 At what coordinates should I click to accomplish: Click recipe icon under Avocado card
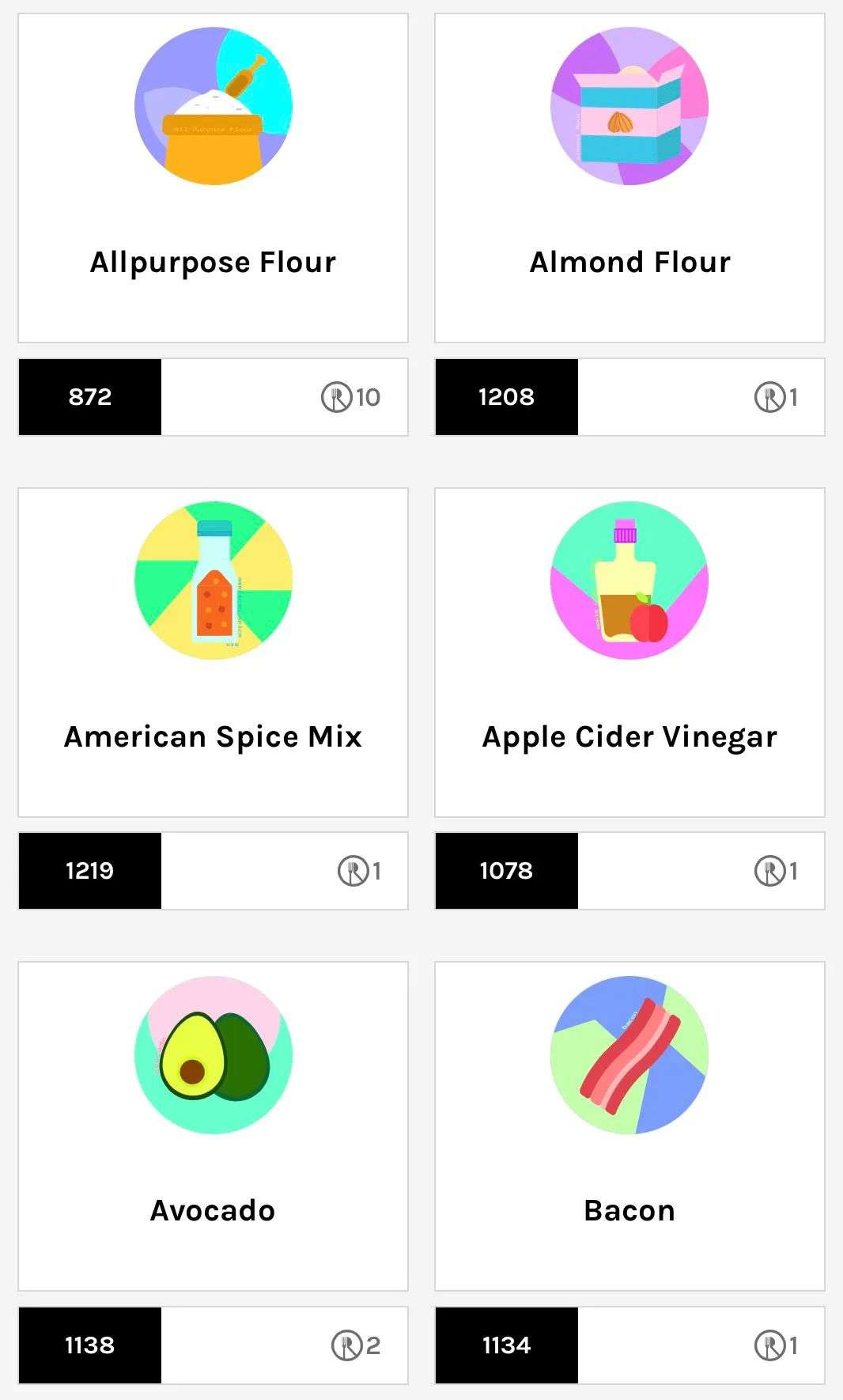tap(346, 1345)
